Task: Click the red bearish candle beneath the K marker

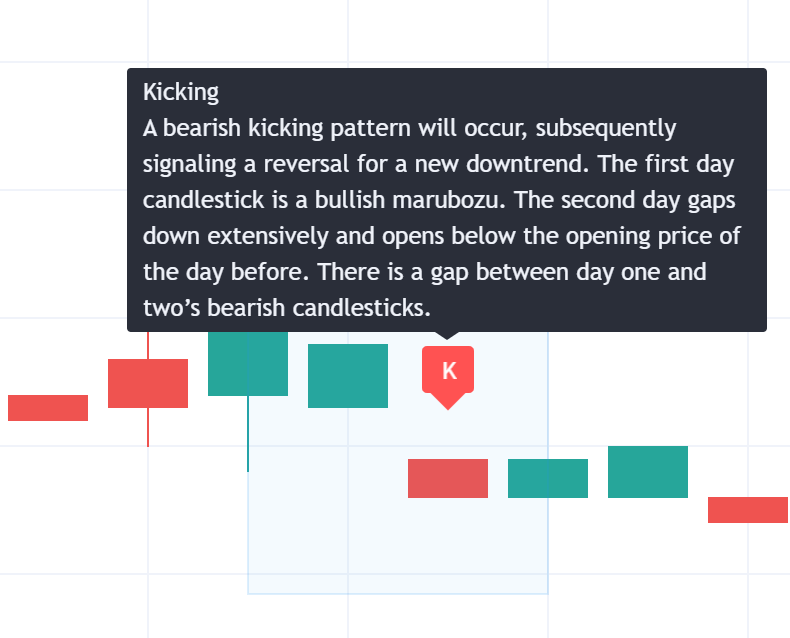Action: pyautogui.click(x=448, y=478)
